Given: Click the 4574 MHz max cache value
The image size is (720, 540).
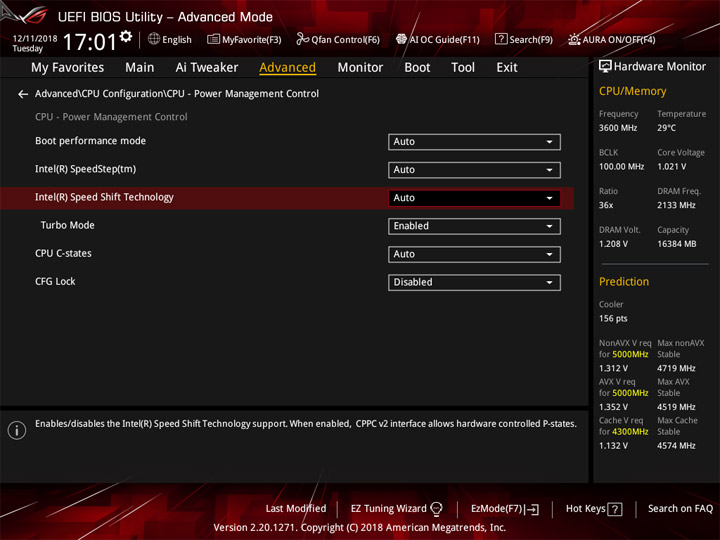Looking at the screenshot, I should coord(676,446).
